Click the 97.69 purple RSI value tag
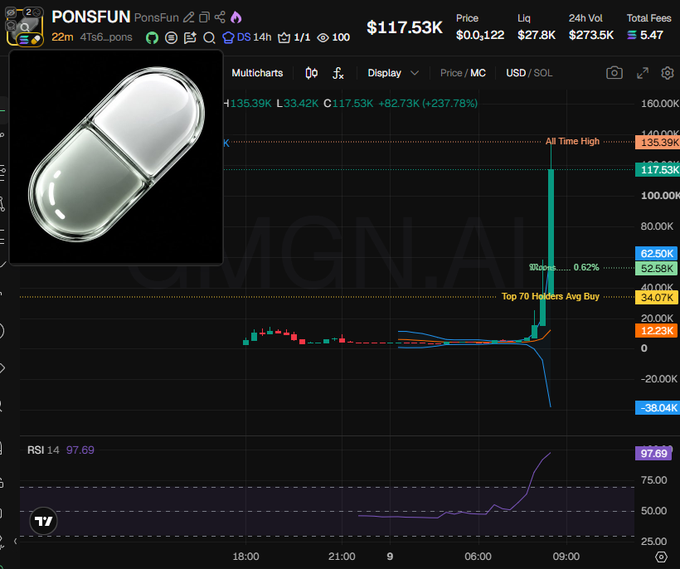Screen dimensions: 680x569 tap(654, 454)
